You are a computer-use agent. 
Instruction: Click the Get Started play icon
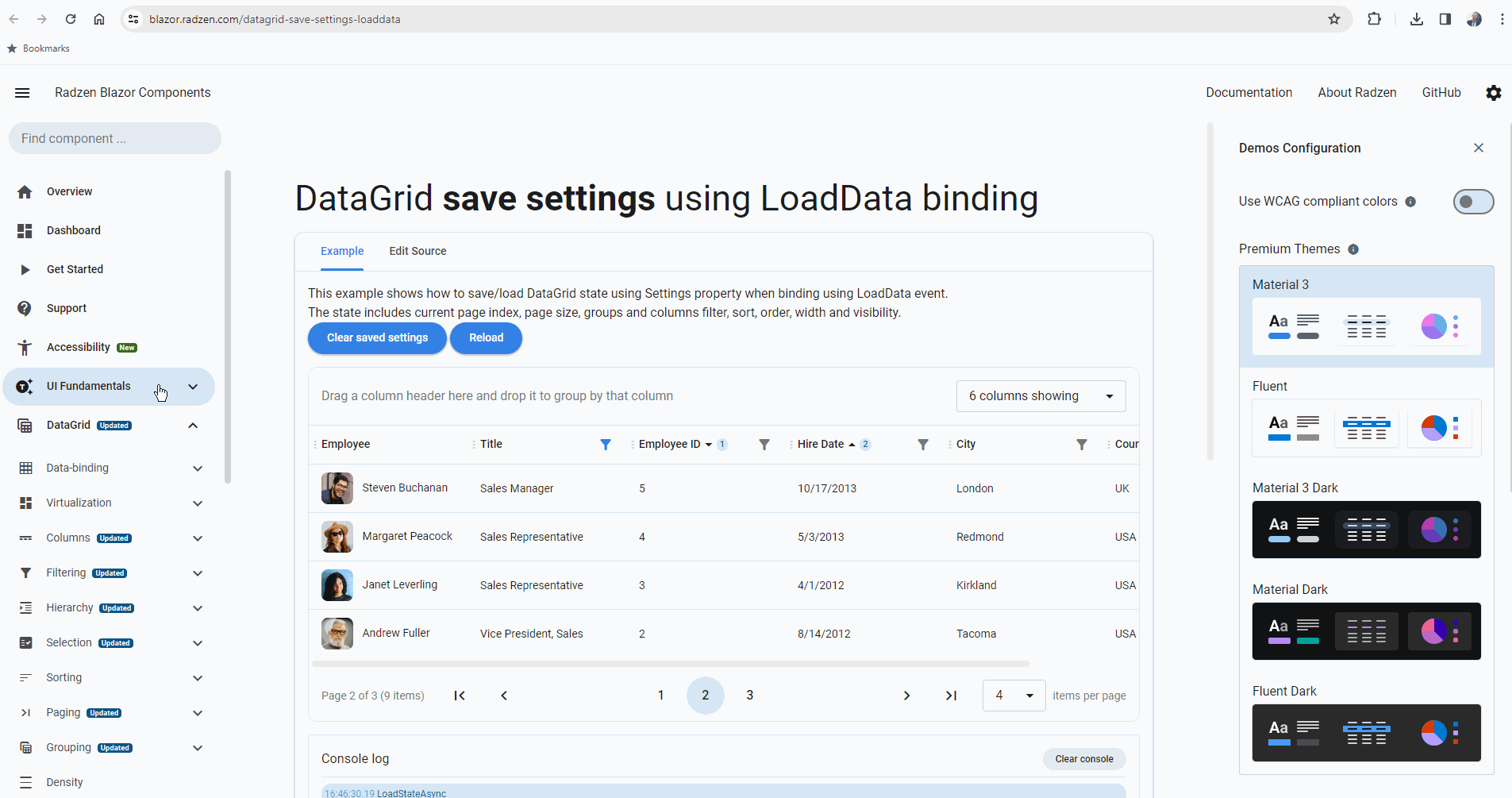pyautogui.click(x=25, y=269)
